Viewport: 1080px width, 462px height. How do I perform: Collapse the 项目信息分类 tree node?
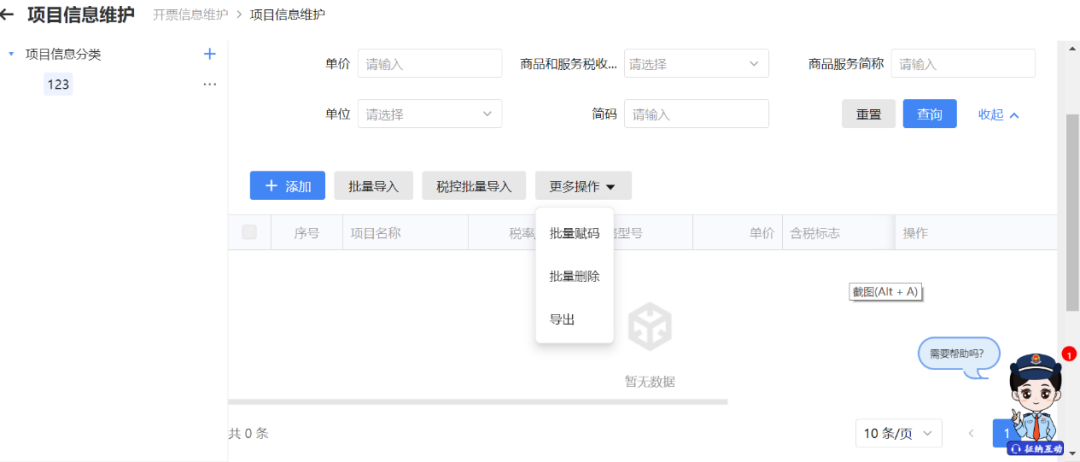pyautogui.click(x=11, y=54)
